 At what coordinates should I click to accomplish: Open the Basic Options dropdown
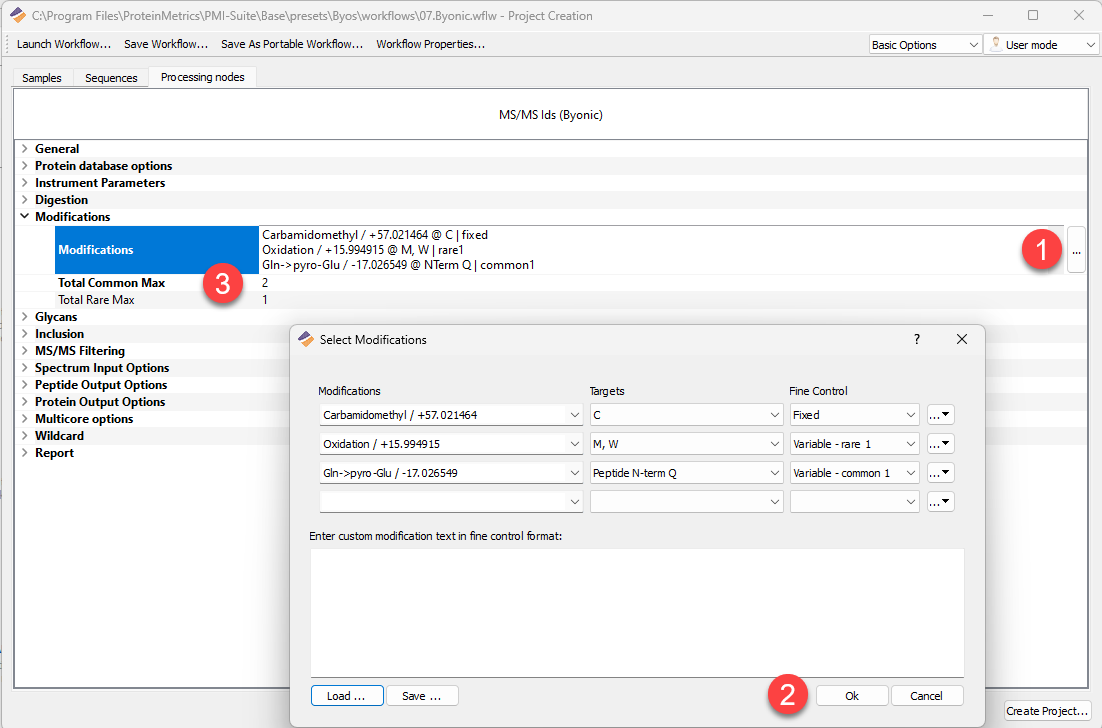[925, 44]
